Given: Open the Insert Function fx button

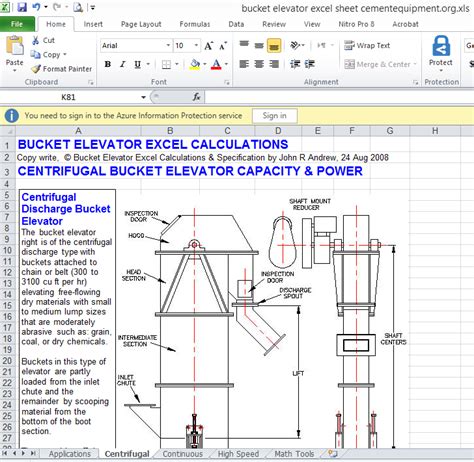Looking at the screenshot, I should click(197, 97).
